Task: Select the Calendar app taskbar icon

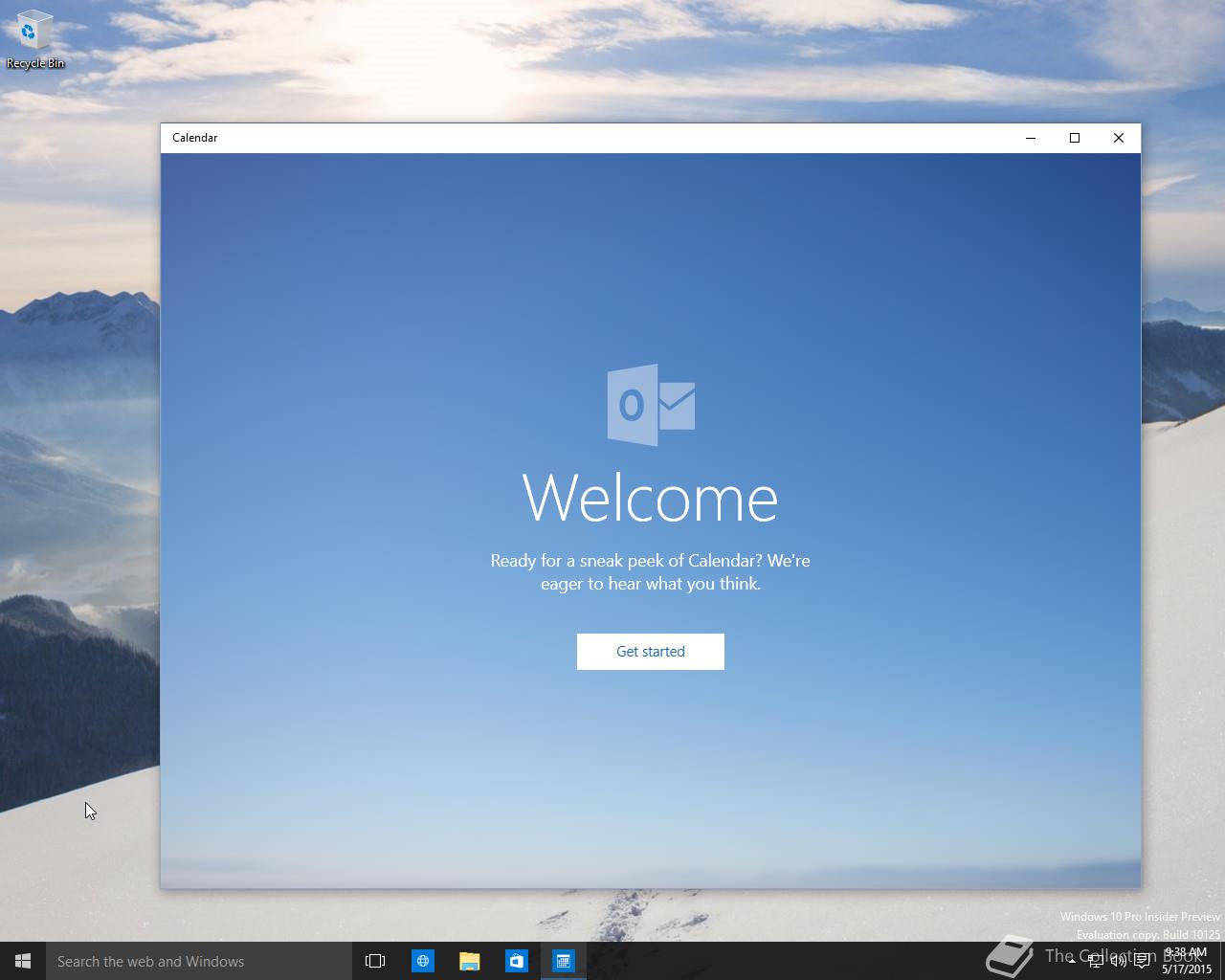Action: tap(563, 961)
